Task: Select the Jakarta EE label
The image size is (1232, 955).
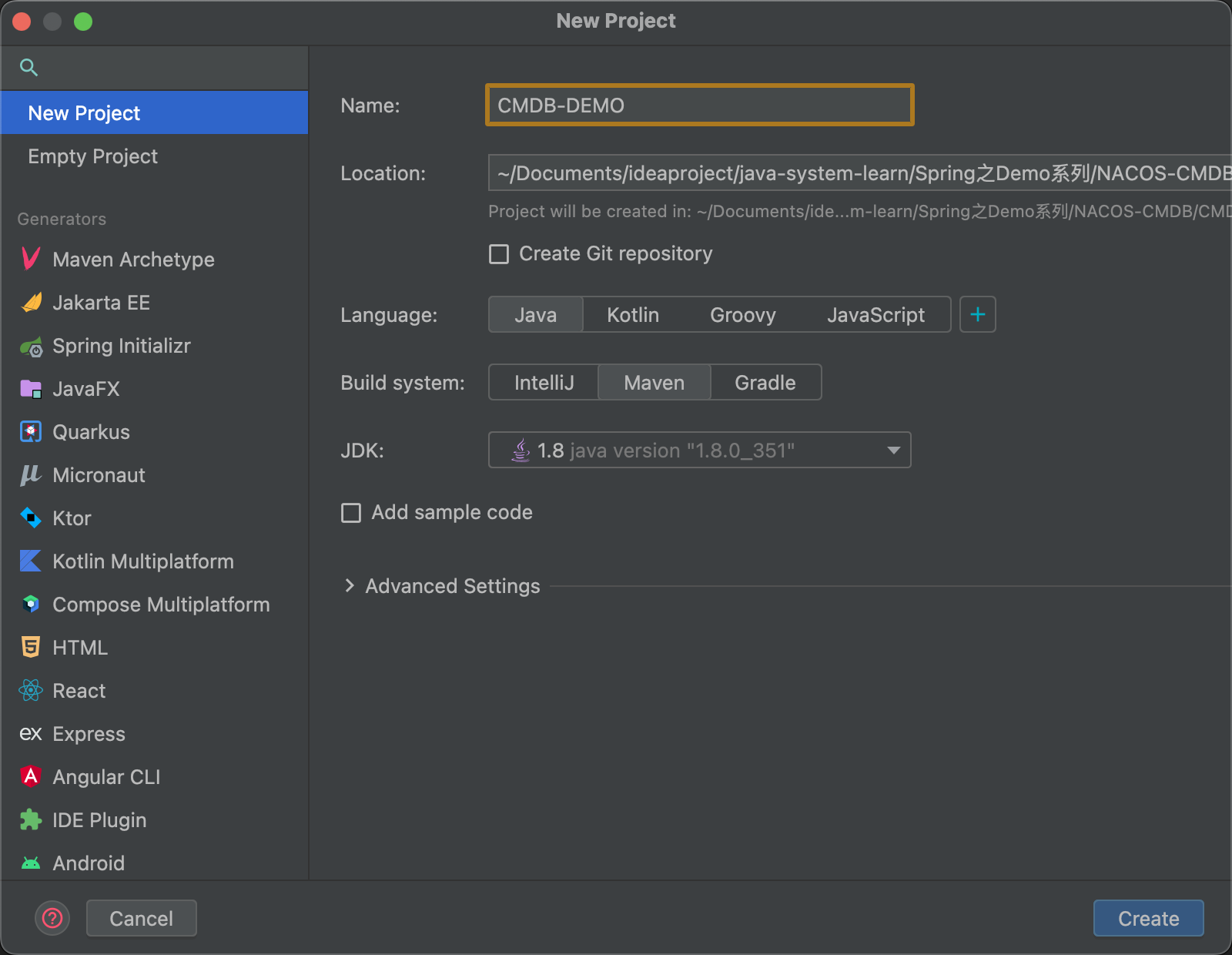Action: click(x=102, y=303)
